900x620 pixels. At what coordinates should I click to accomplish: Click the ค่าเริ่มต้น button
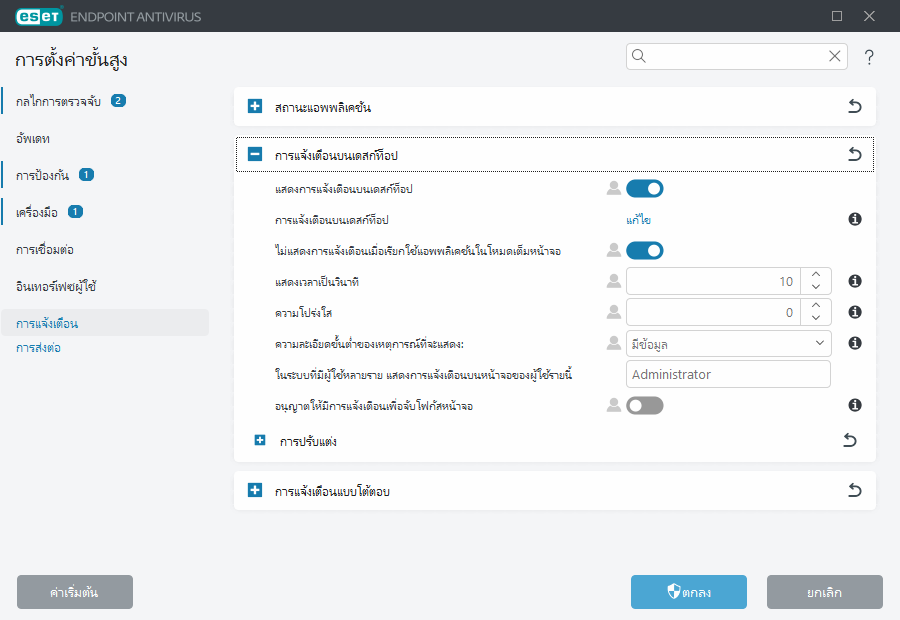click(75, 592)
